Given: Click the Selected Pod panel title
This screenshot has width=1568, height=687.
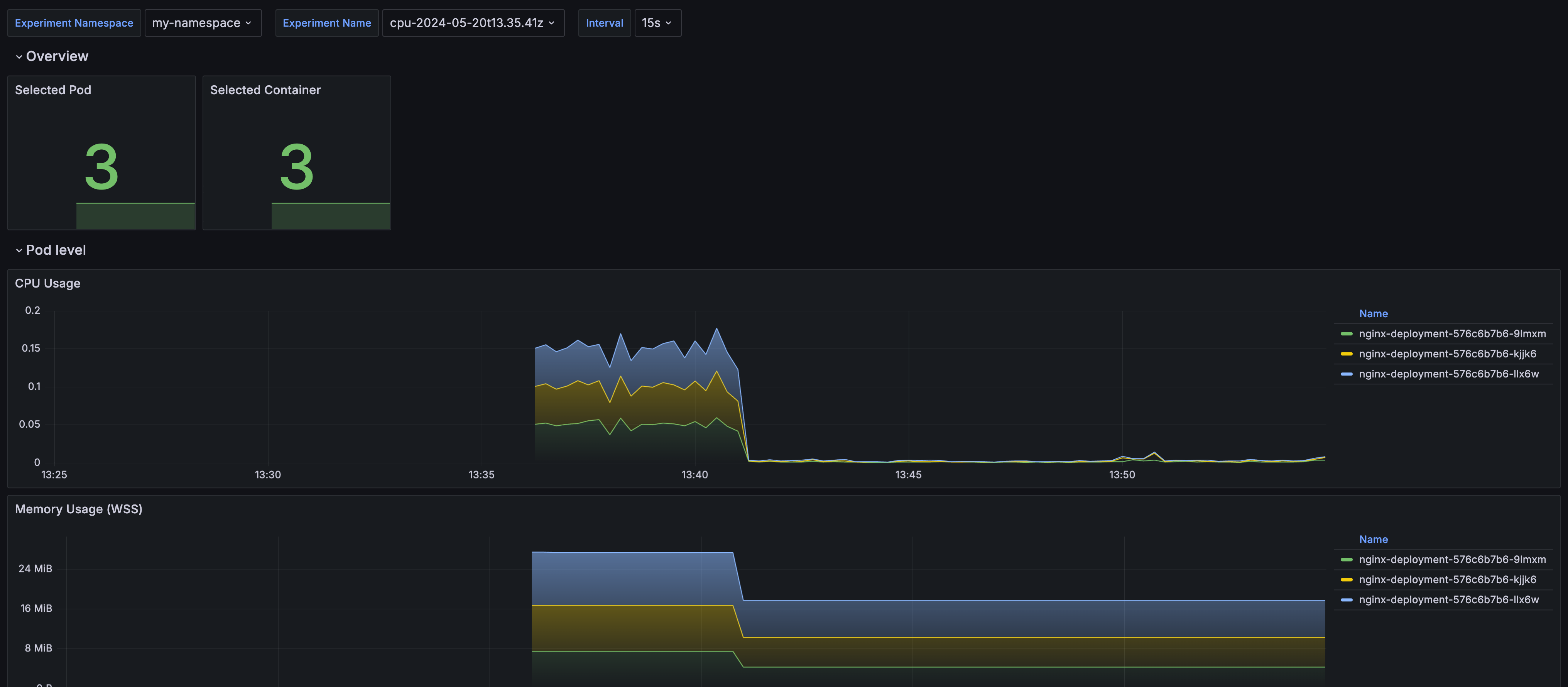Looking at the screenshot, I should [x=53, y=90].
